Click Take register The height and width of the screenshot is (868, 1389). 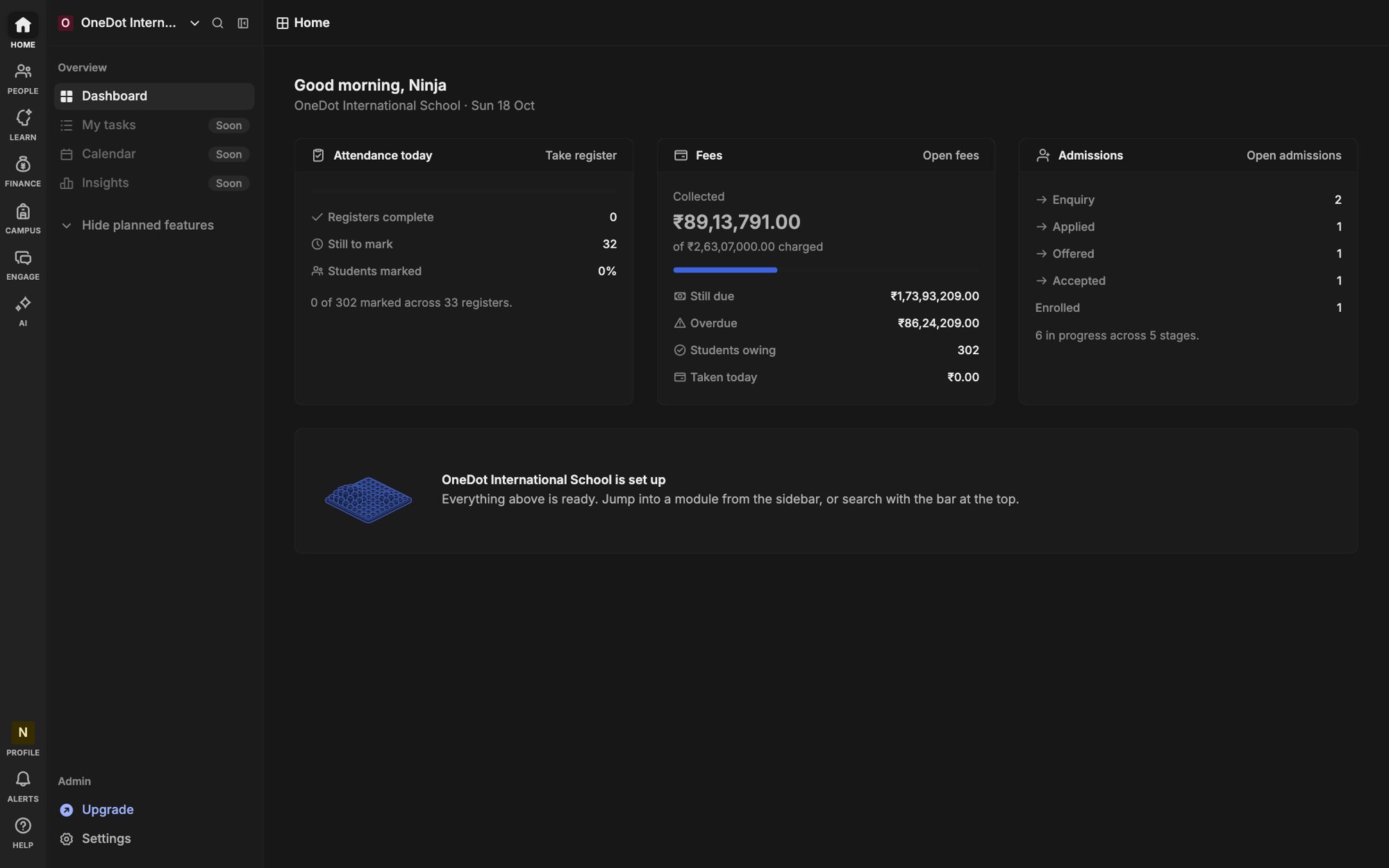pos(581,156)
